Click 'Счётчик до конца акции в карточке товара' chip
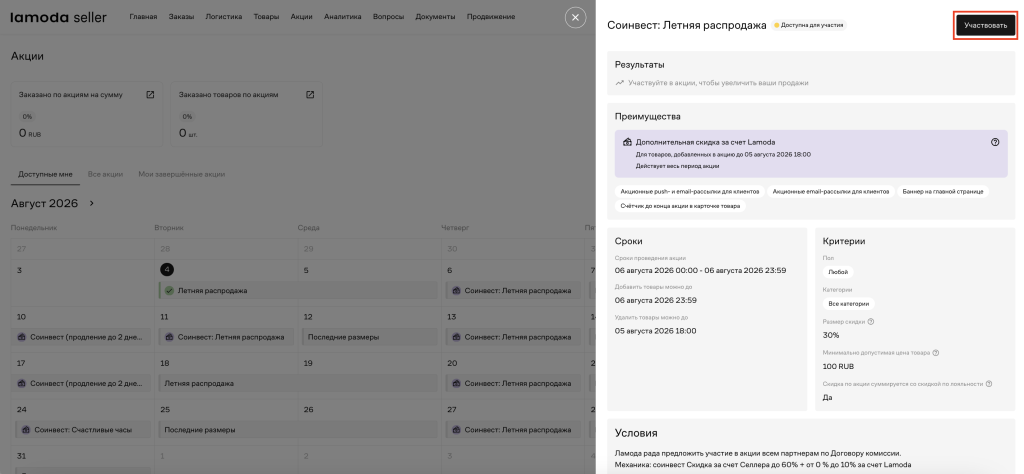The width and height of the screenshot is (1024, 474). pos(680,206)
